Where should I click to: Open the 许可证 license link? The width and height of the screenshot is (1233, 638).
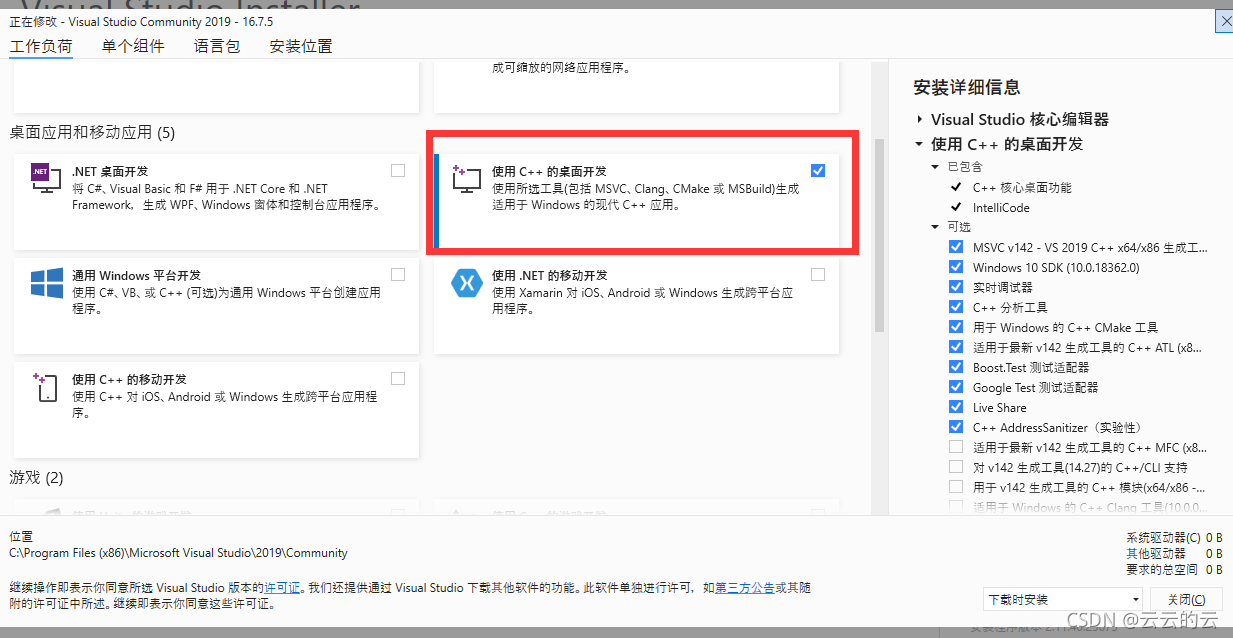click(282, 587)
